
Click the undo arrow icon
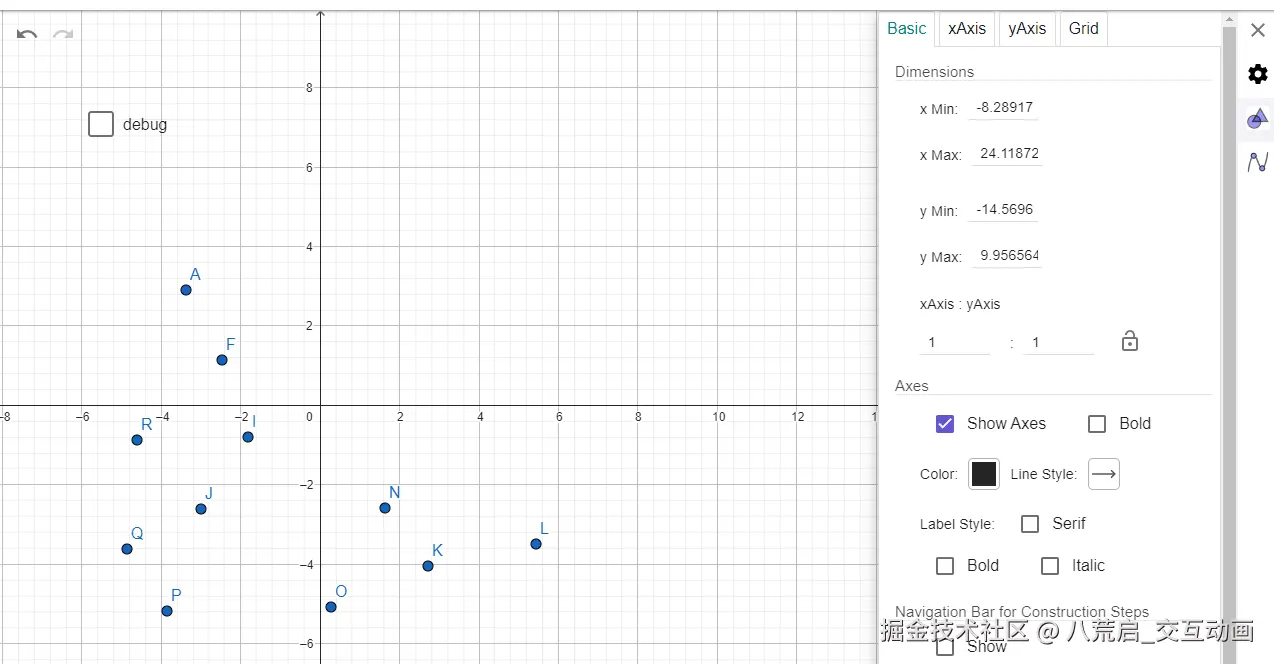[x=27, y=34]
